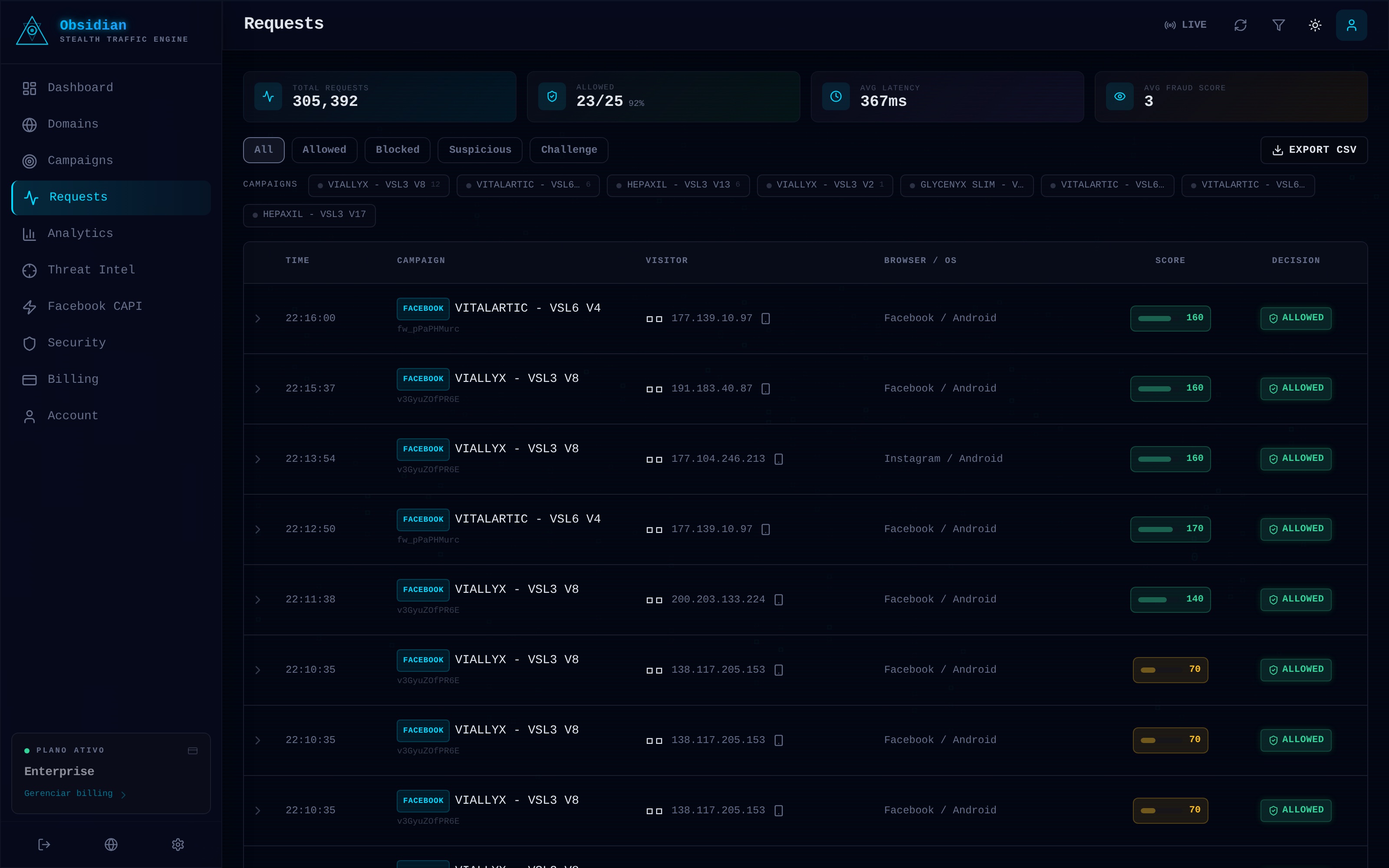Click the card icon in Plano Ativo box
This screenshot has height=868, width=1389.
click(193, 751)
